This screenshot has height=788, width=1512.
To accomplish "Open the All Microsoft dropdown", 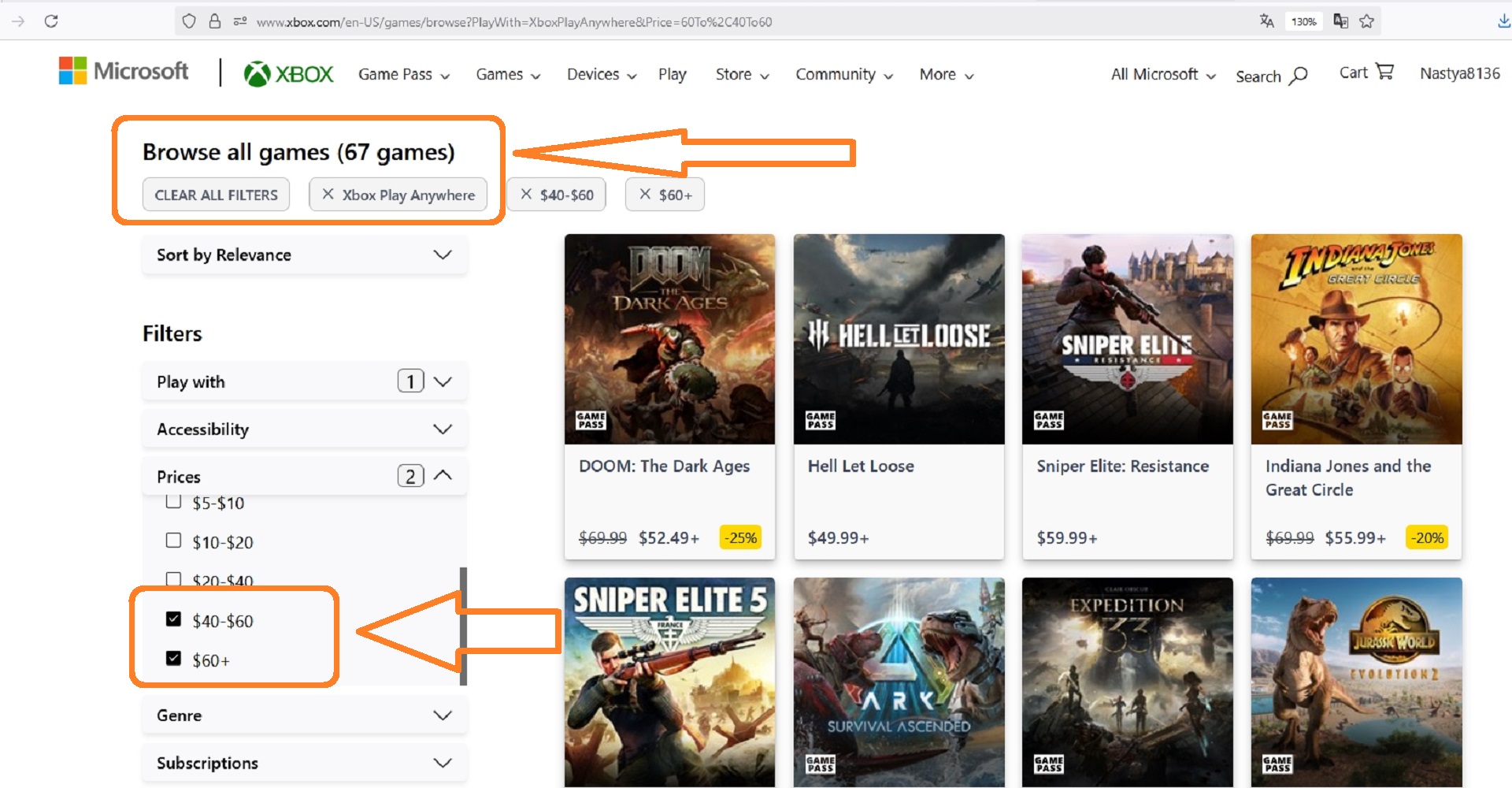I will coord(1163,74).
